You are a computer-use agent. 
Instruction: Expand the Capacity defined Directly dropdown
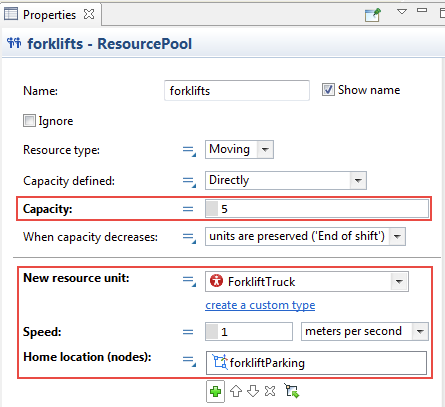[358, 180]
